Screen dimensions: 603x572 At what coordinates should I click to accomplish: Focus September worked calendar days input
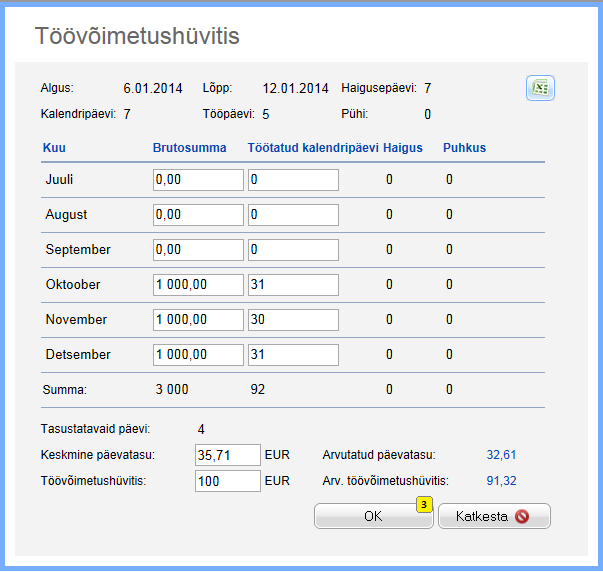coord(293,250)
